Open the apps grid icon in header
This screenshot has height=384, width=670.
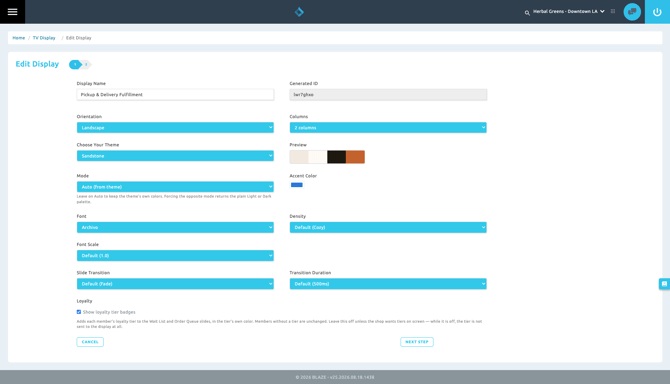(x=613, y=12)
